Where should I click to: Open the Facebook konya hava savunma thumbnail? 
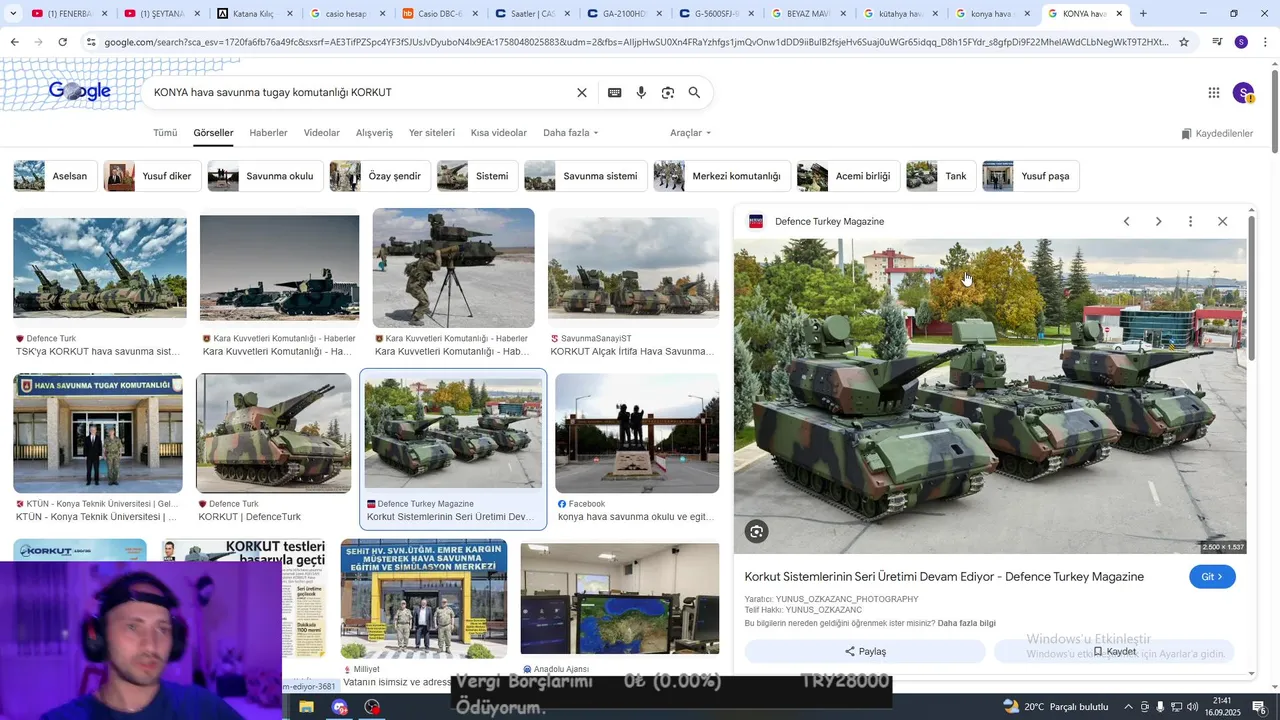tap(637, 433)
